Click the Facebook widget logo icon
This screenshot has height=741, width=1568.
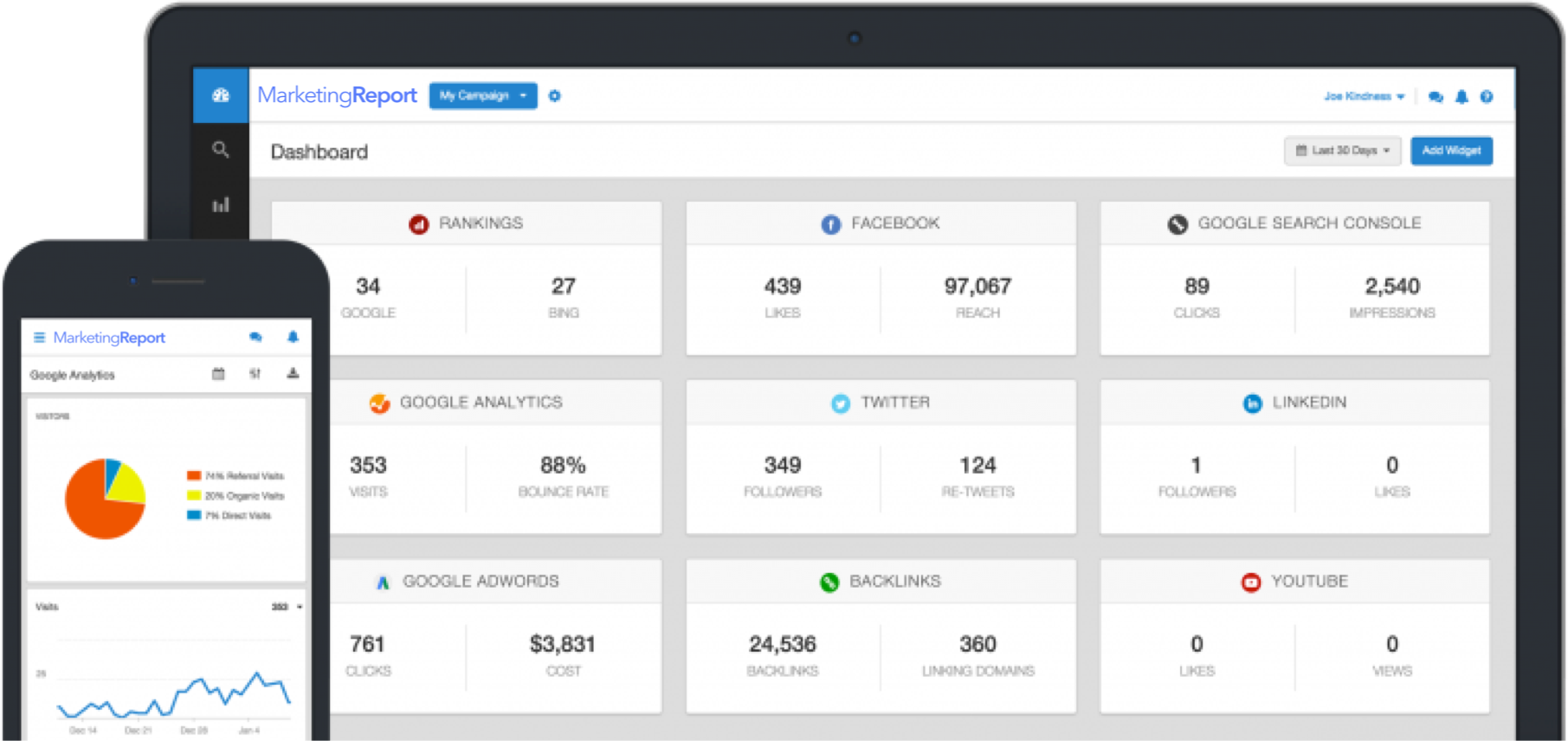[x=831, y=224]
